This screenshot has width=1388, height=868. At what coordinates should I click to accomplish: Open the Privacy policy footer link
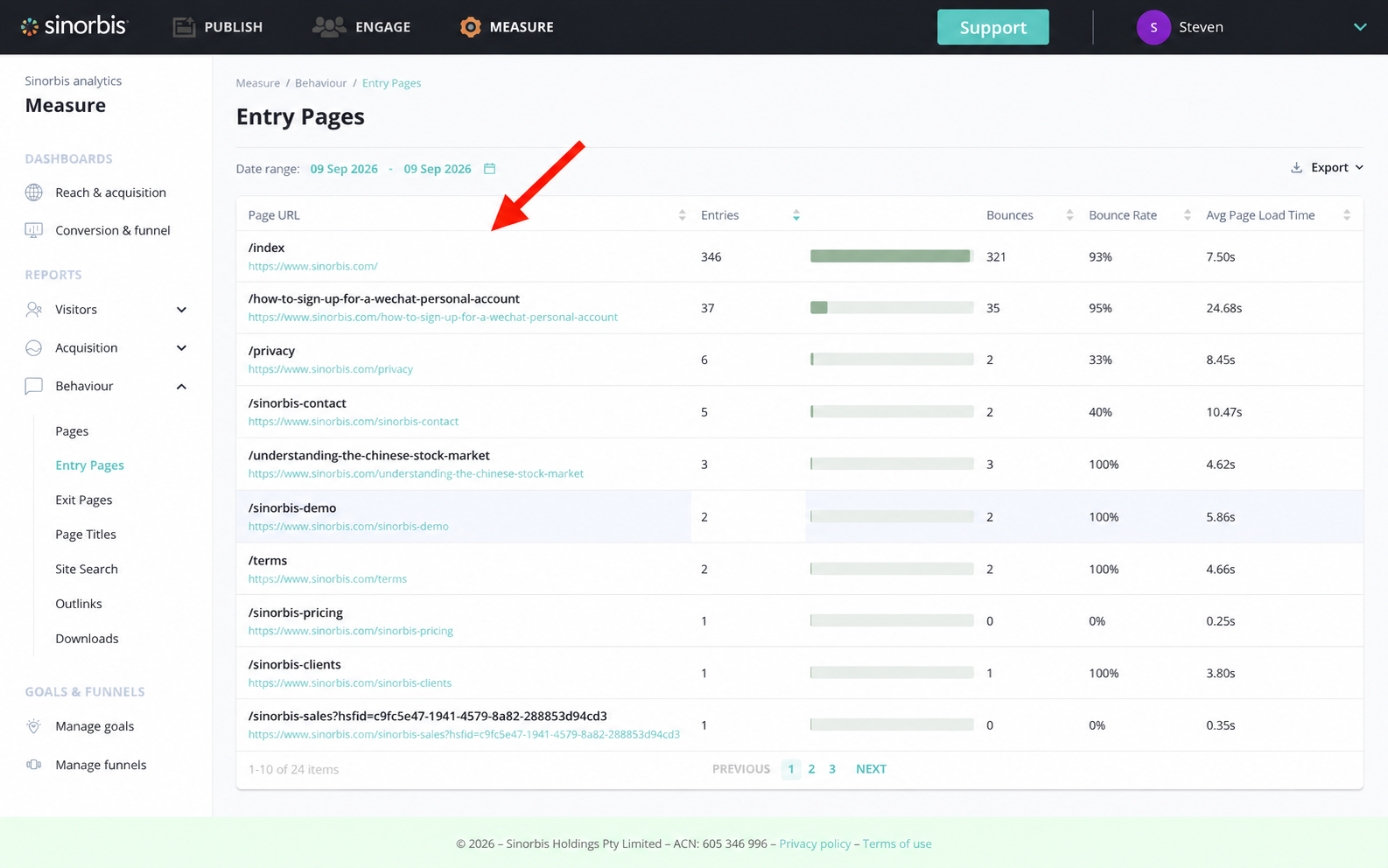pos(815,844)
